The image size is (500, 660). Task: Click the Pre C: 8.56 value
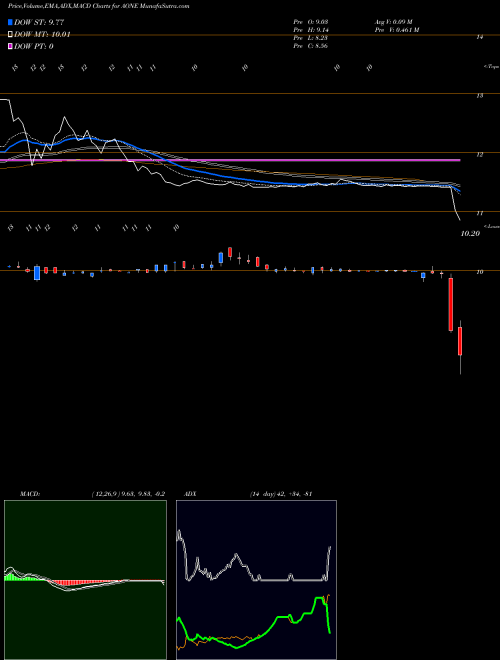pos(311,46)
